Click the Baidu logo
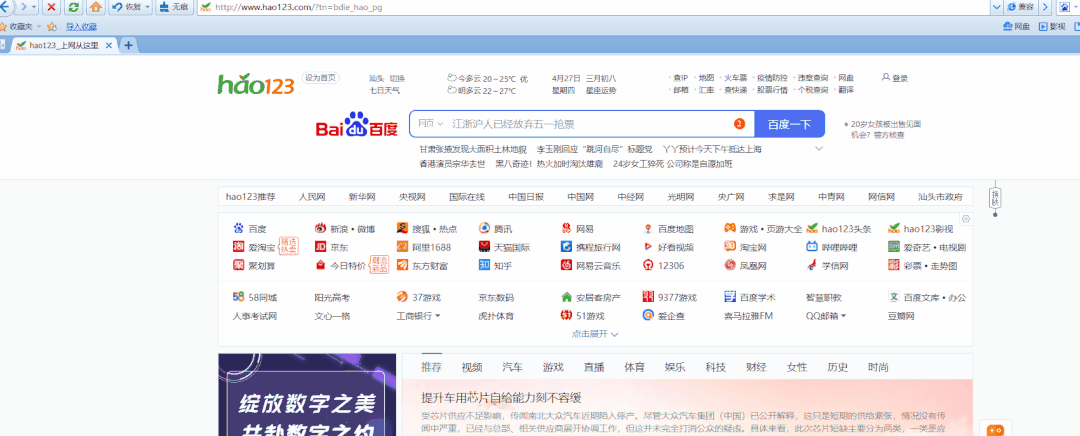The width and height of the screenshot is (1080, 436). pyautogui.click(x=357, y=125)
